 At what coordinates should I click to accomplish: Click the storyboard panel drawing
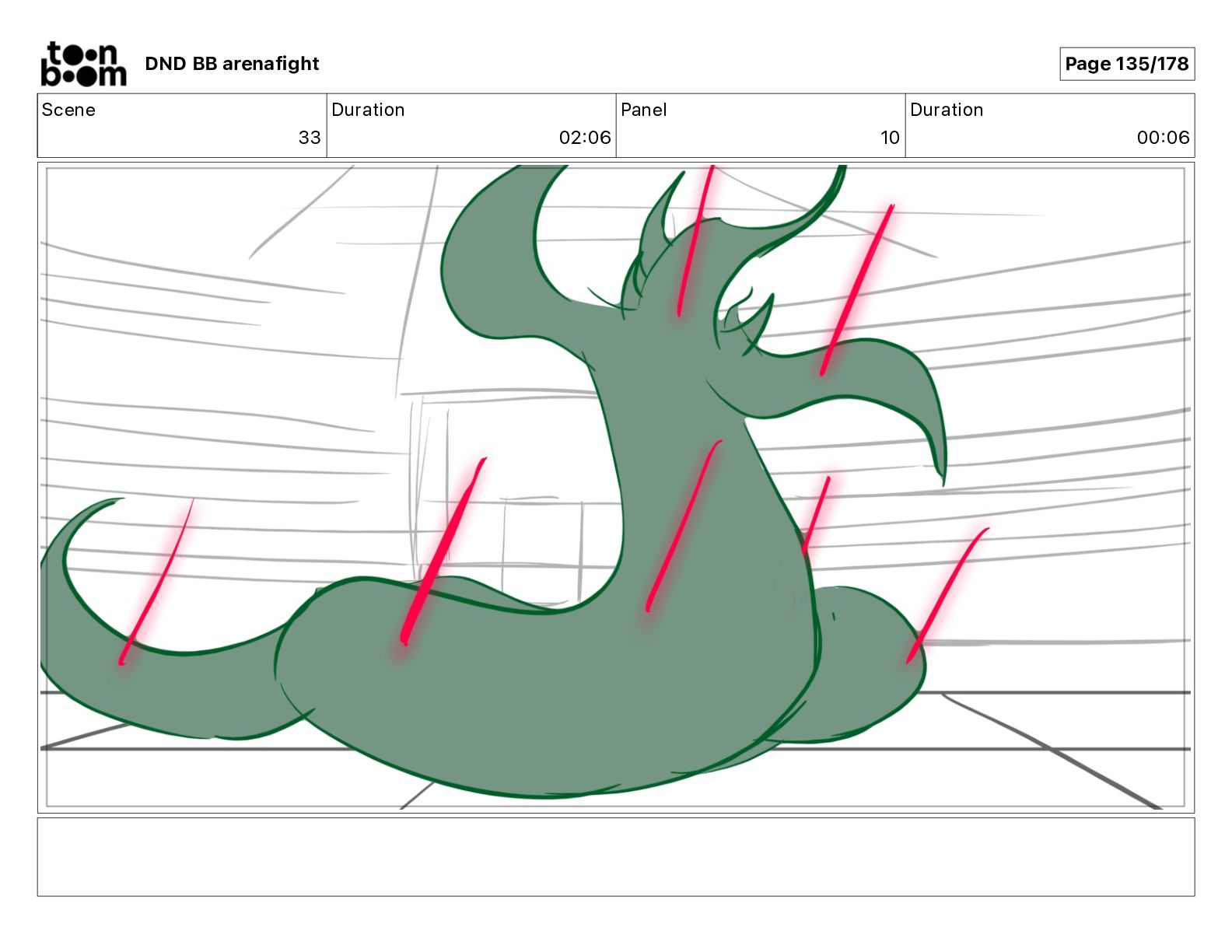pyautogui.click(x=615, y=487)
